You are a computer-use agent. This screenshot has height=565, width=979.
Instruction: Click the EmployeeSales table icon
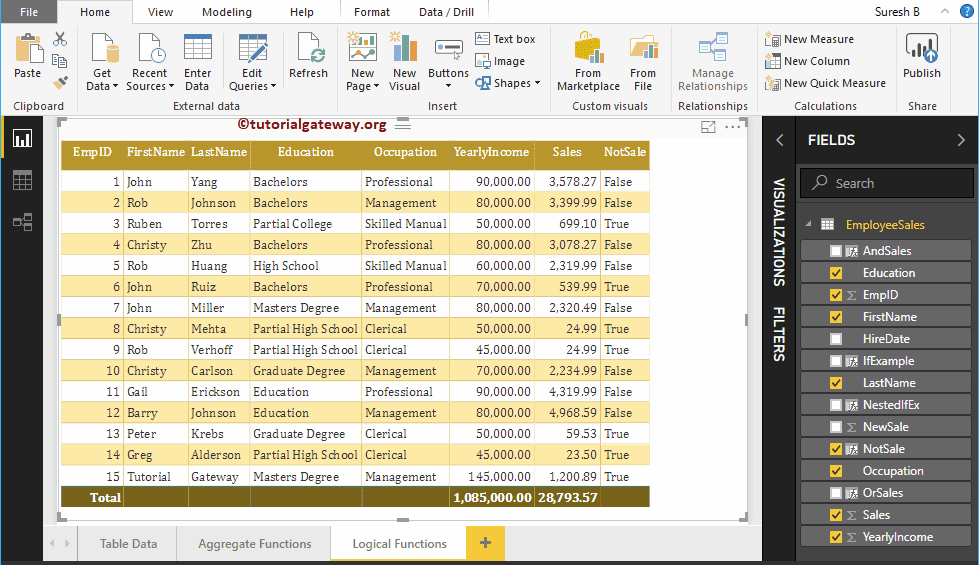pos(827,225)
